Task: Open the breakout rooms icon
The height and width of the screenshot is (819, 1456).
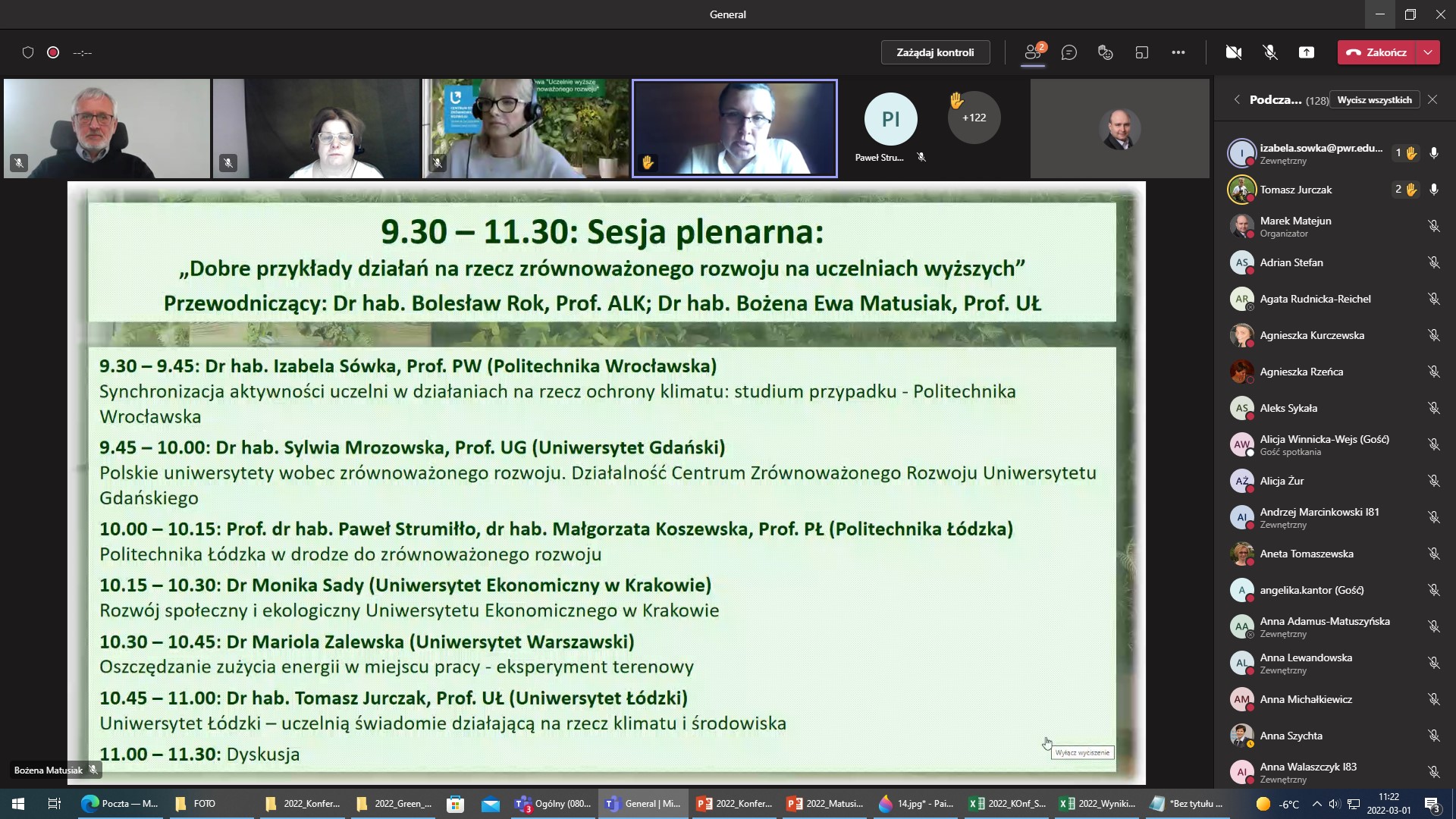Action: 1142,52
